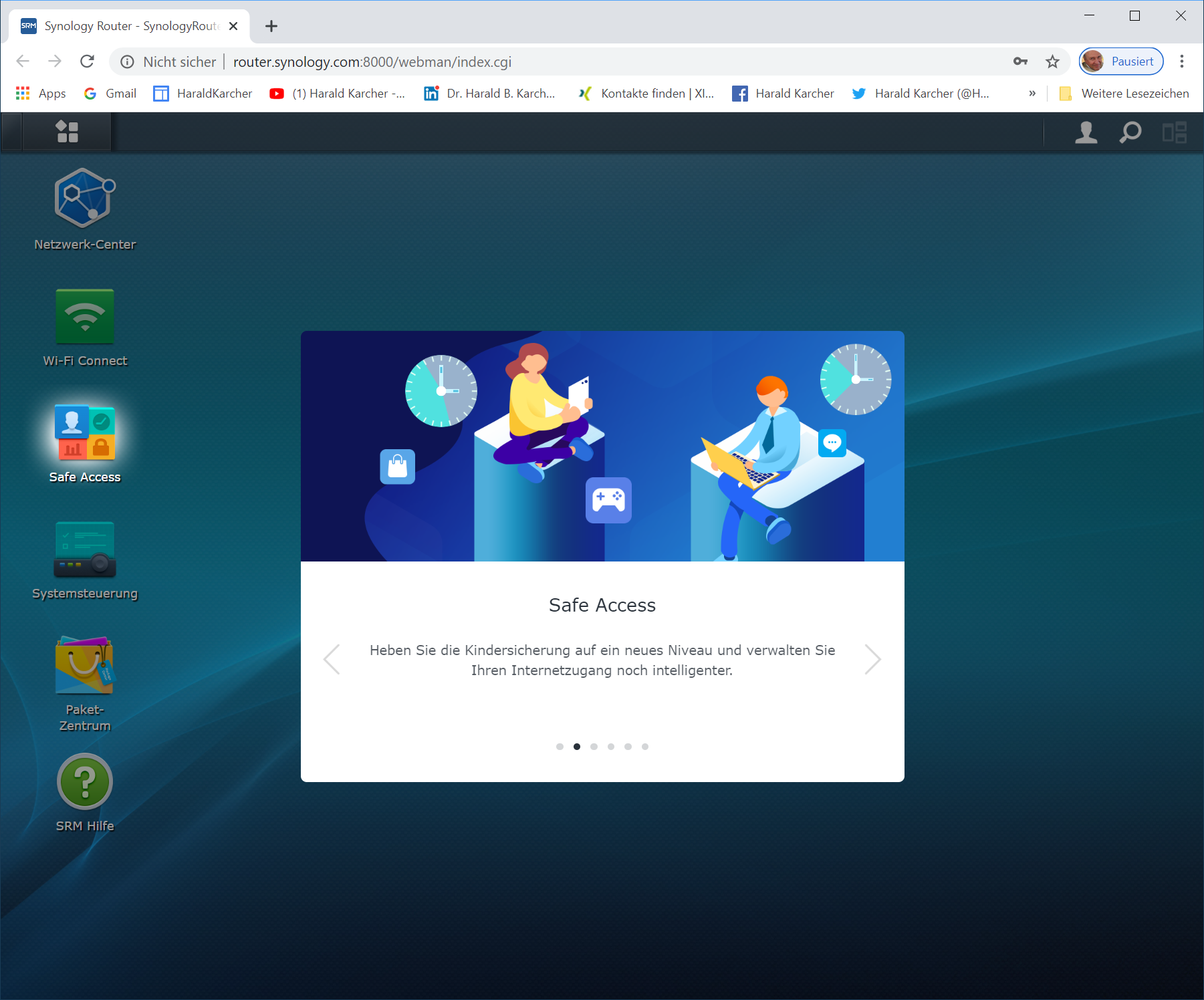
Task: Select the fifth carousel dot
Action: (x=628, y=747)
